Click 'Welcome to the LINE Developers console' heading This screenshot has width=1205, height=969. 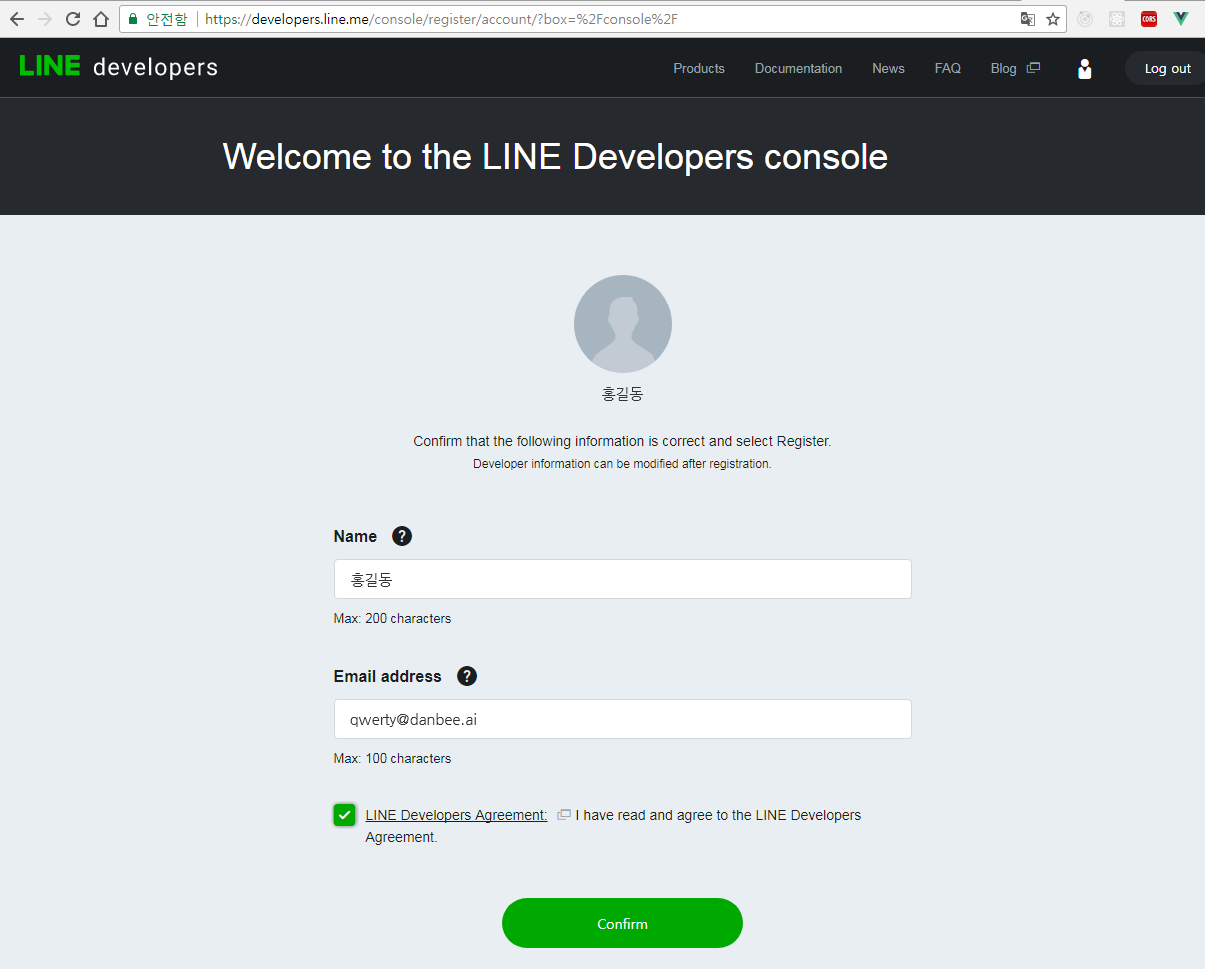(555, 156)
